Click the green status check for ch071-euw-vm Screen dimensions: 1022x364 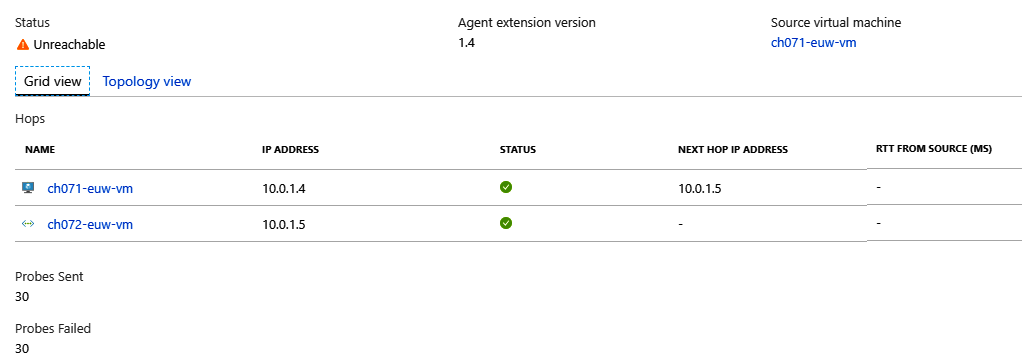(x=506, y=187)
